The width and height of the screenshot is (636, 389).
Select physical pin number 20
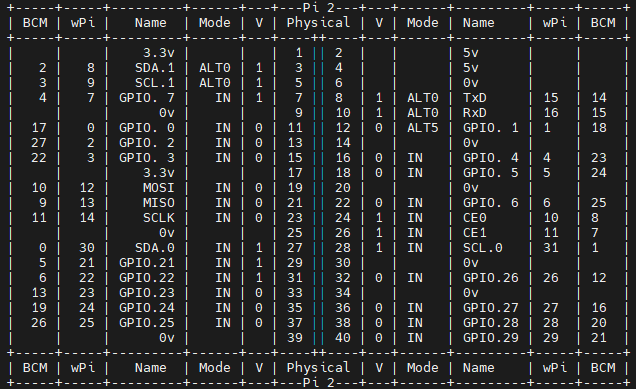click(x=343, y=188)
